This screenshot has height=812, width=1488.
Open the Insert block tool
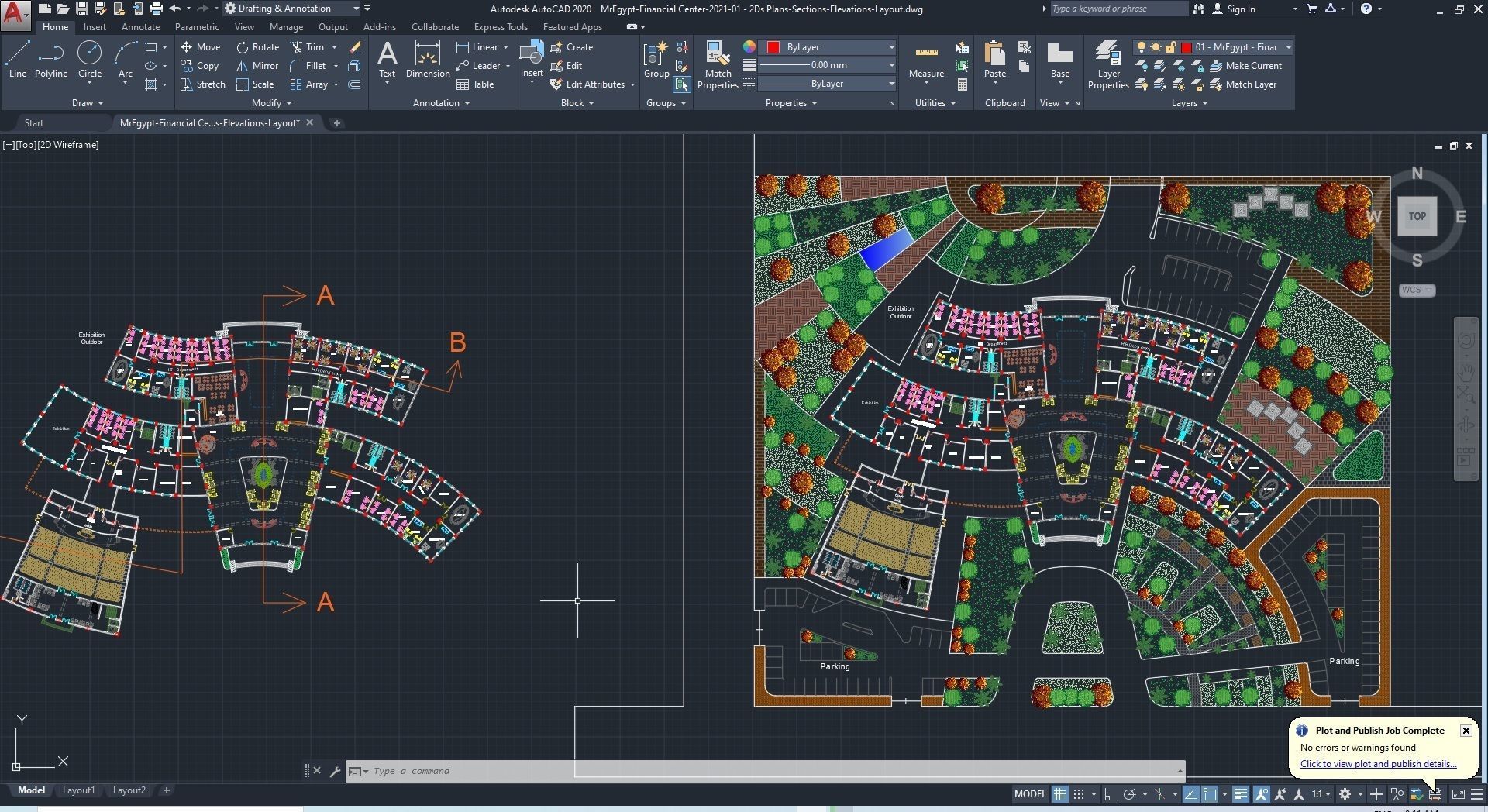tap(532, 60)
